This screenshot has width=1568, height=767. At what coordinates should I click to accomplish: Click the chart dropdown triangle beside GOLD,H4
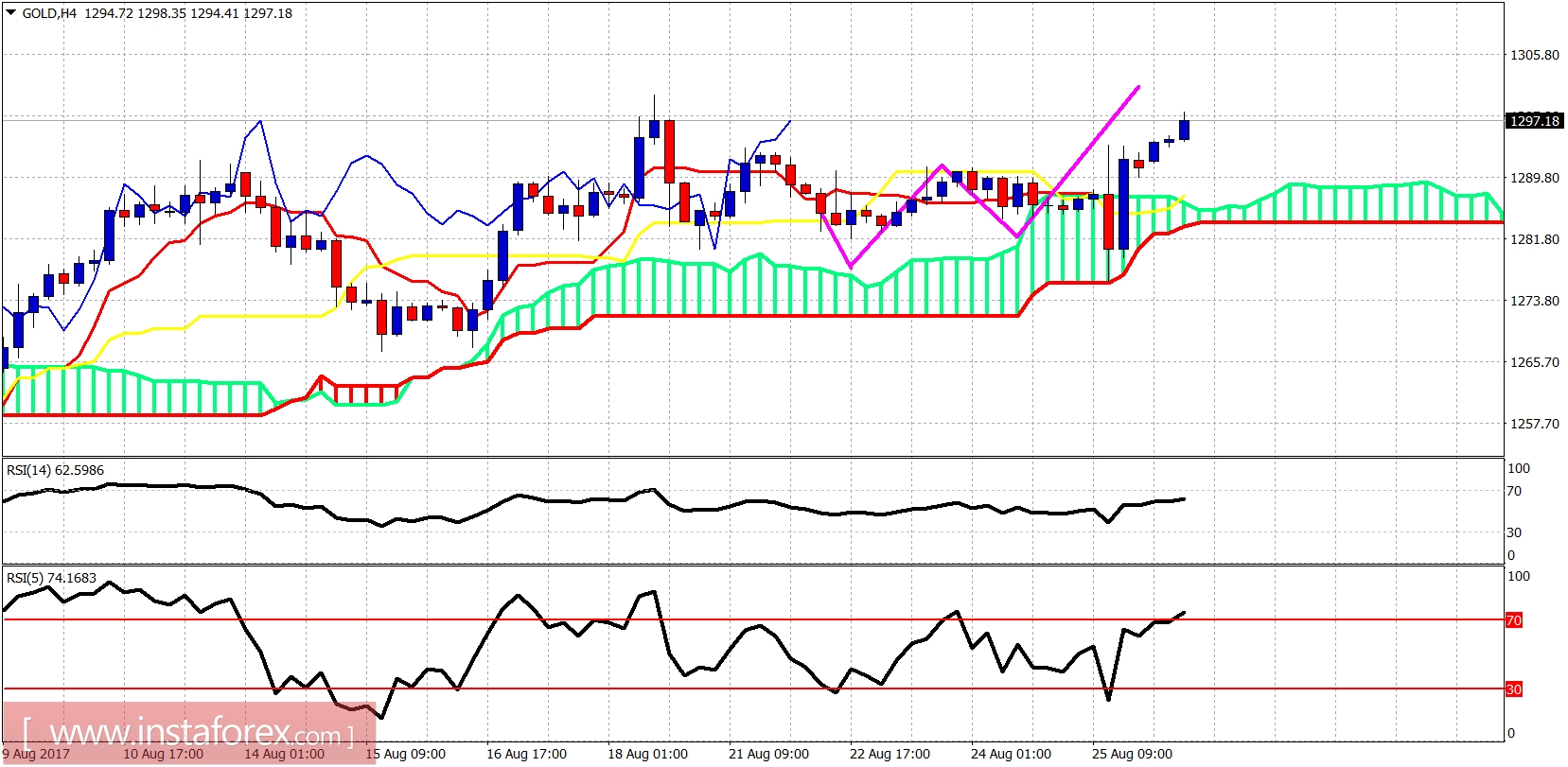pyautogui.click(x=11, y=13)
